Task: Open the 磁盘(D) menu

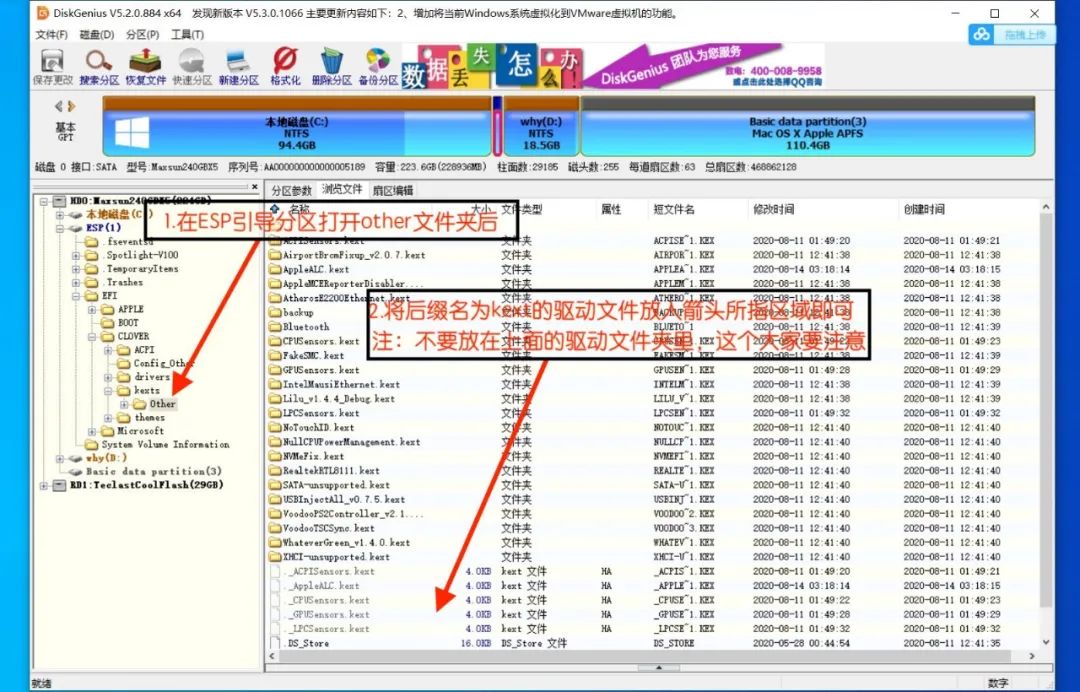Action: point(96,34)
